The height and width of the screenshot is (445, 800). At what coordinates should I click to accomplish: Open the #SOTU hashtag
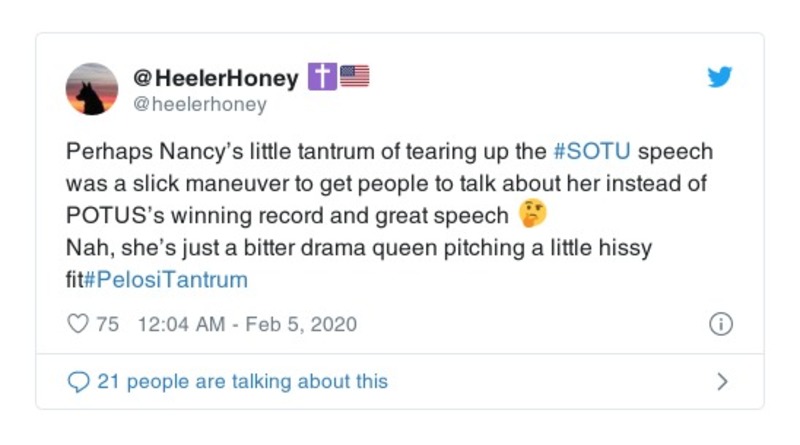[590, 153]
